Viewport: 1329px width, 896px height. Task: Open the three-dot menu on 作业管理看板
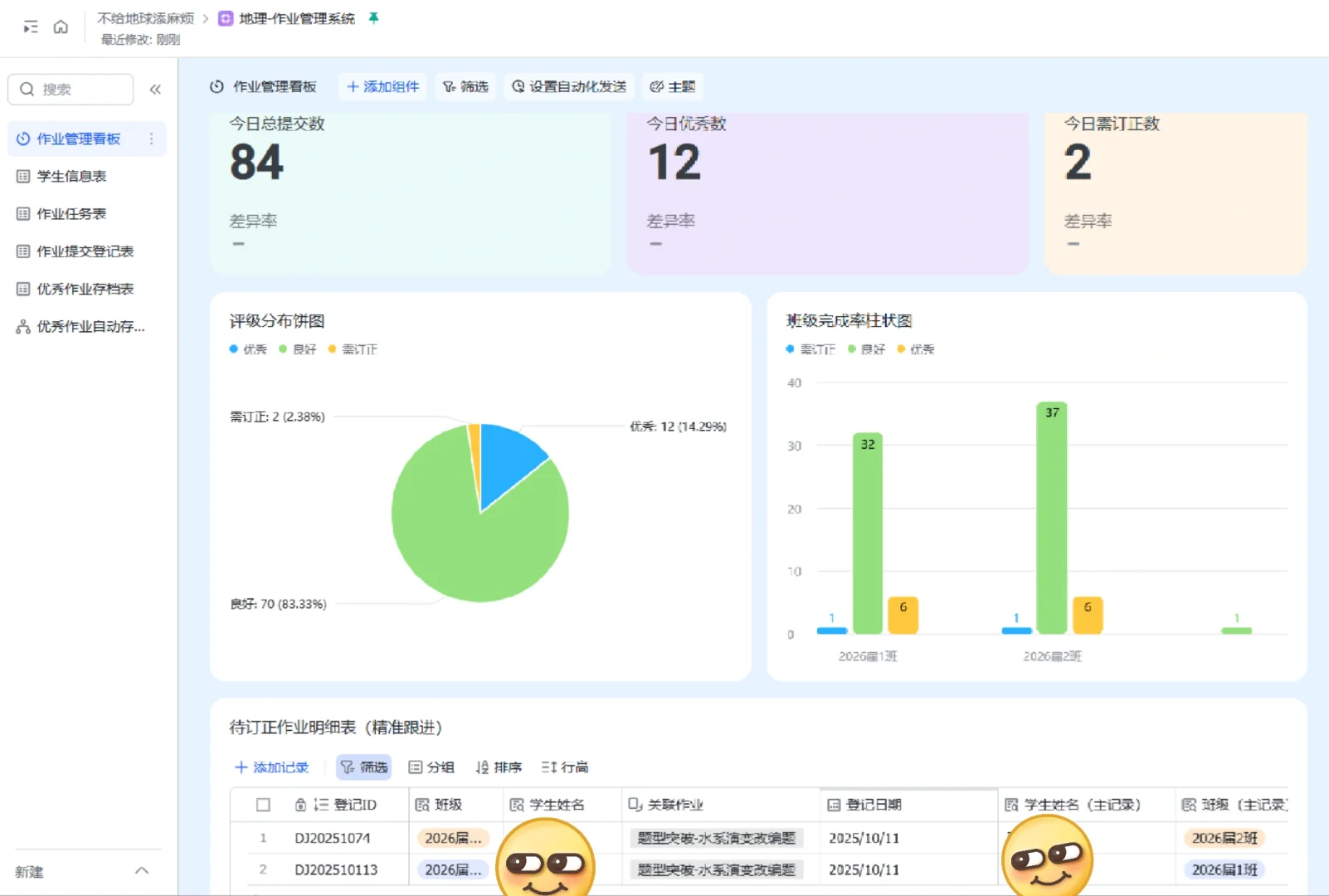point(152,139)
